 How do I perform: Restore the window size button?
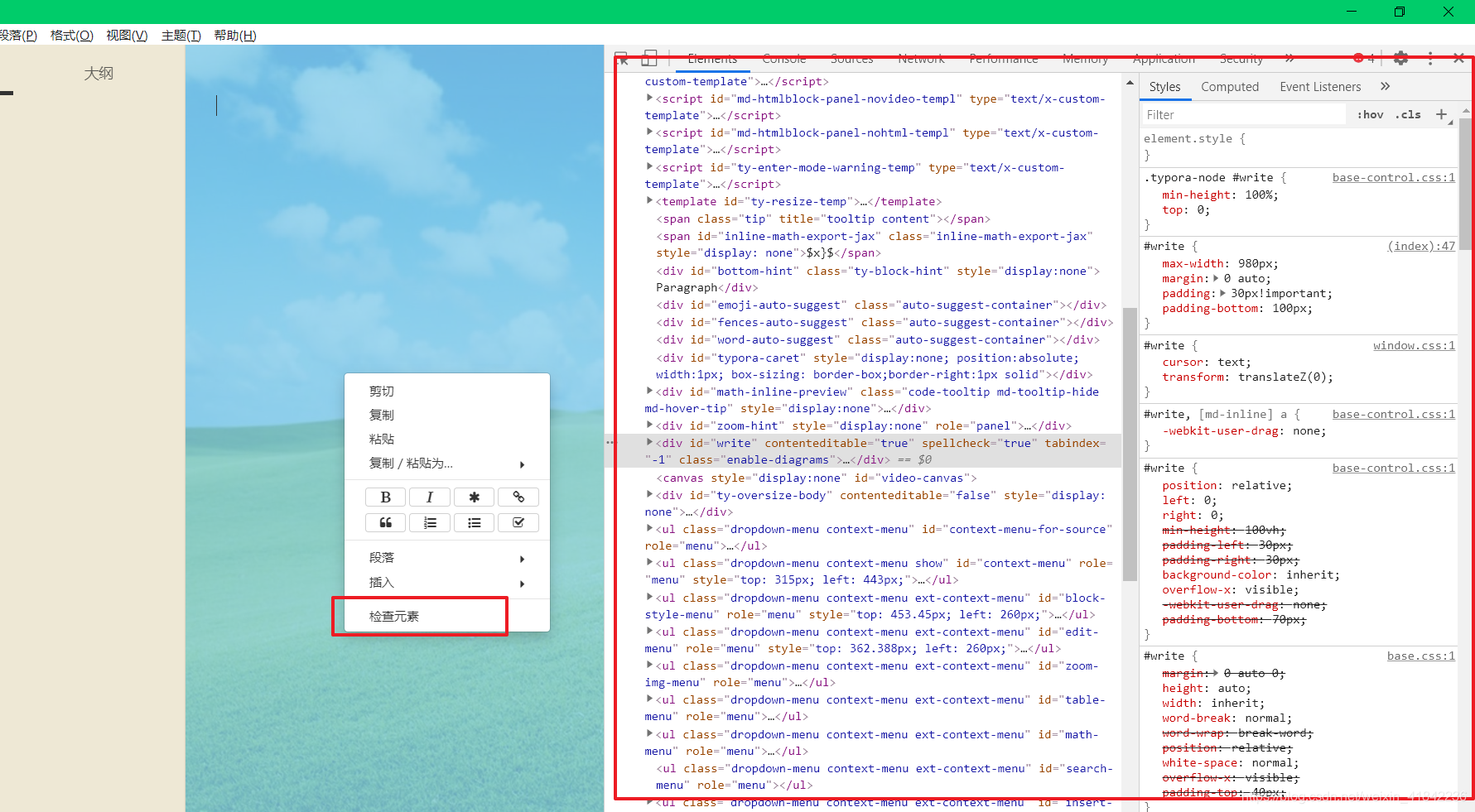pyautogui.click(x=1400, y=12)
